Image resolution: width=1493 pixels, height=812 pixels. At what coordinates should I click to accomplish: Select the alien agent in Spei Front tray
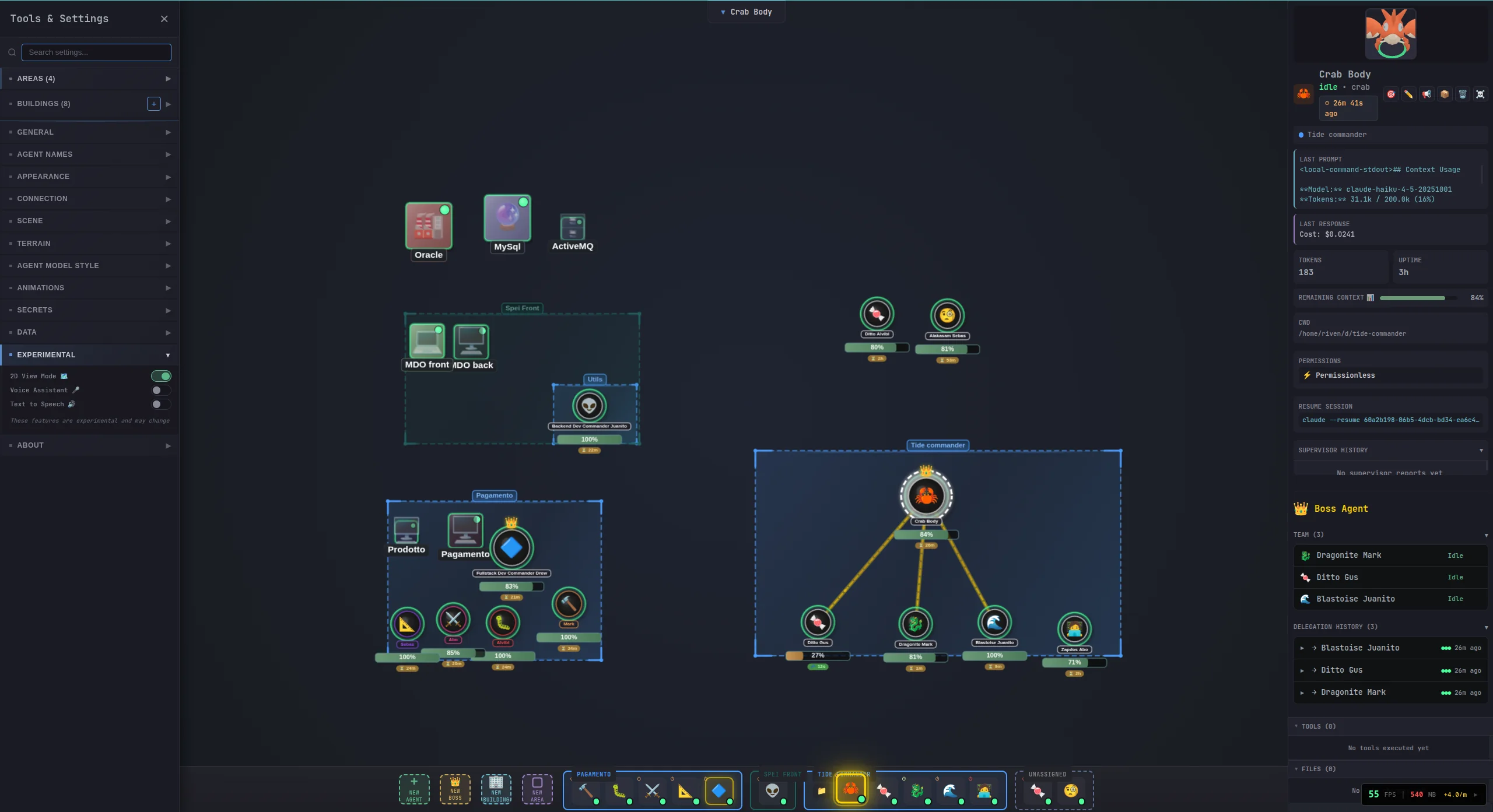point(771,790)
